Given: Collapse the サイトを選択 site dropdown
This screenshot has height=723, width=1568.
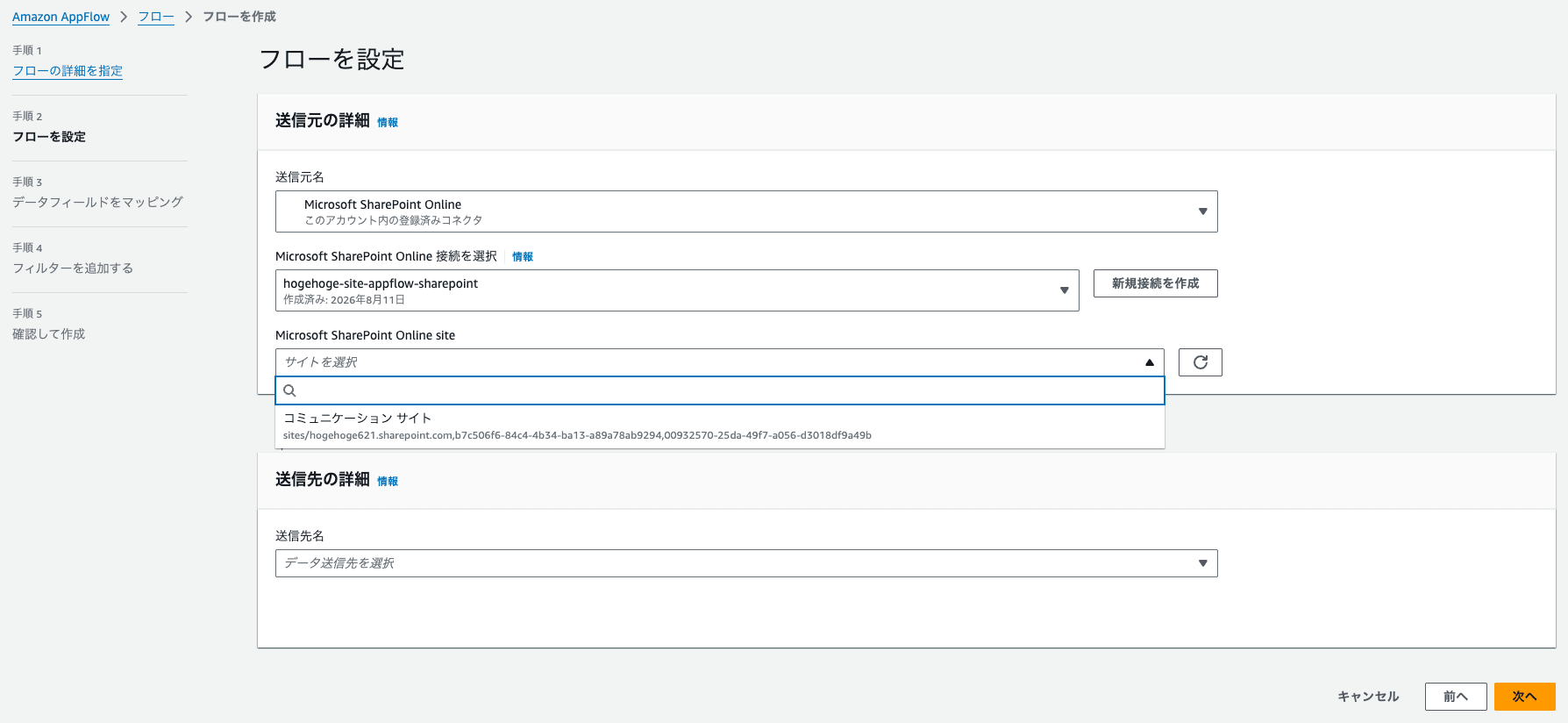Looking at the screenshot, I should pos(719,362).
